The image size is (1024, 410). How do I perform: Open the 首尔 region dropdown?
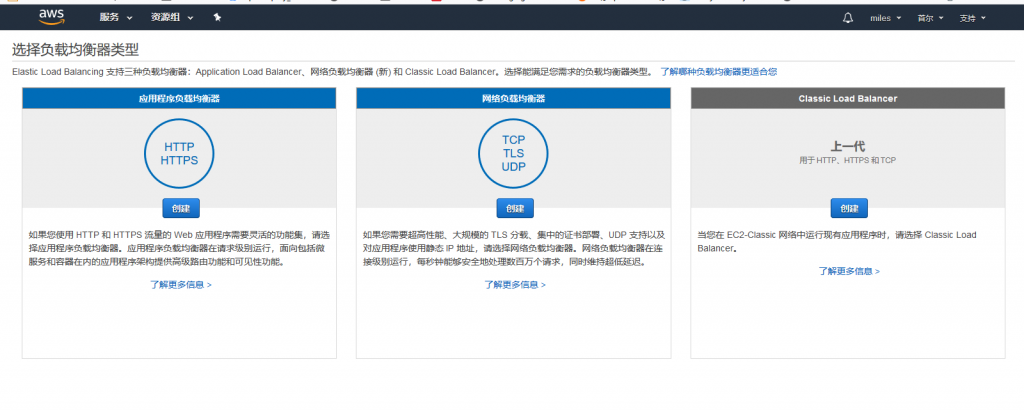(931, 18)
